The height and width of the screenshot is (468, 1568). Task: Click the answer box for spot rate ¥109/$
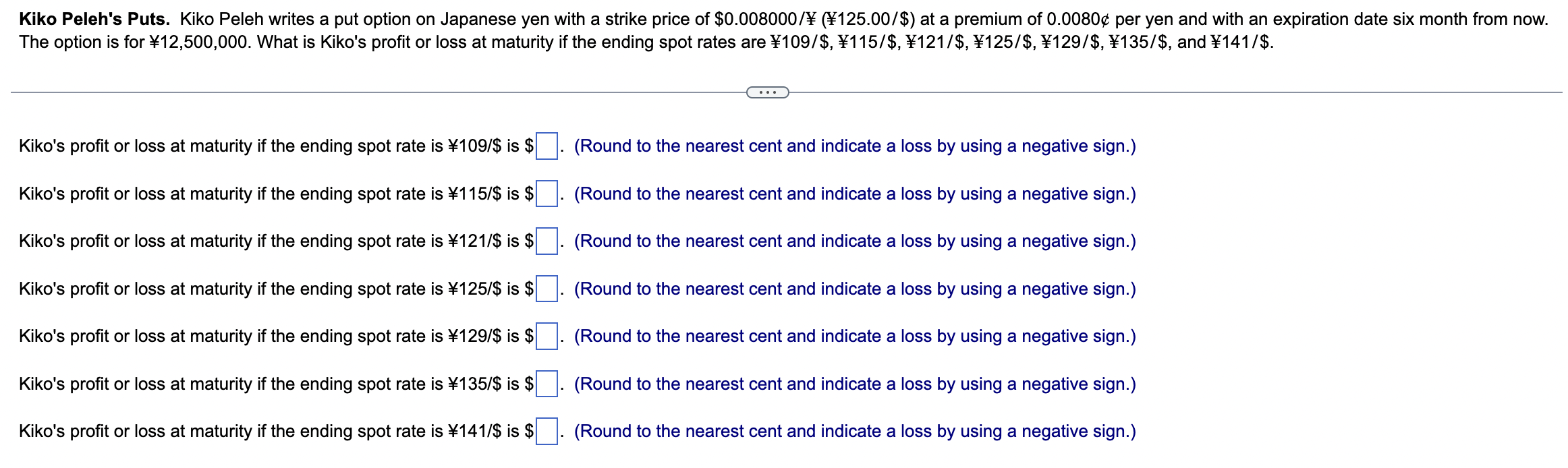pos(548,146)
